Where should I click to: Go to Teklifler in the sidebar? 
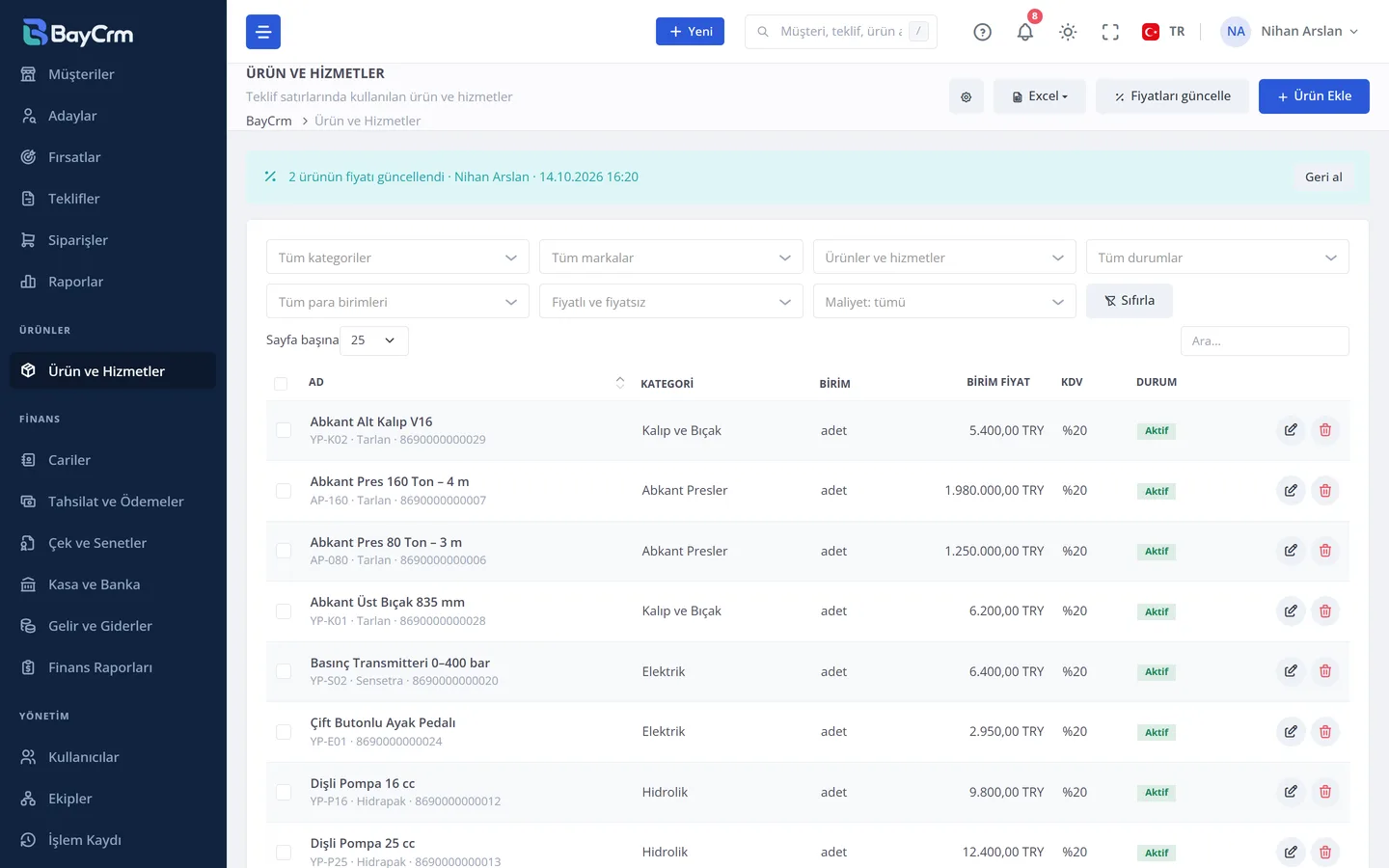click(113, 199)
